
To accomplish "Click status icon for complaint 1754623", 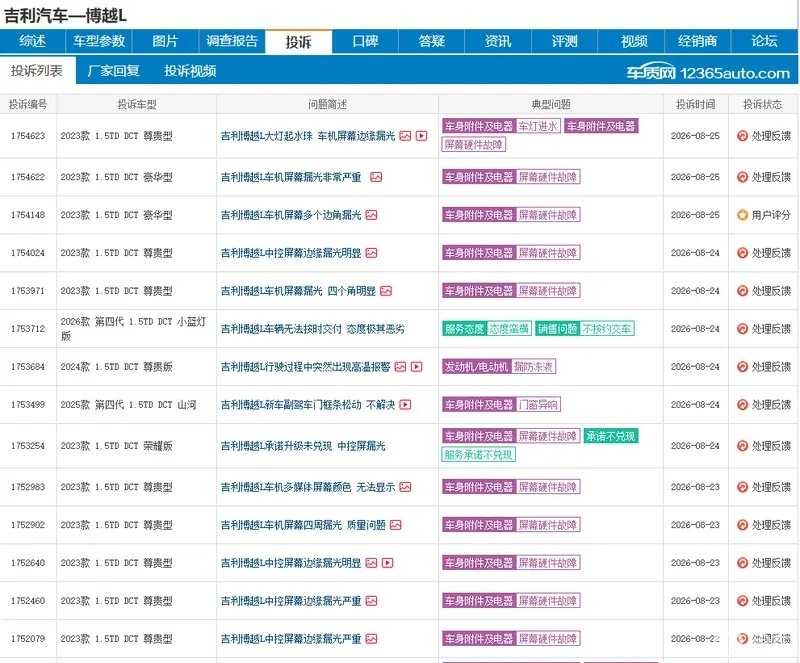I will click(742, 136).
